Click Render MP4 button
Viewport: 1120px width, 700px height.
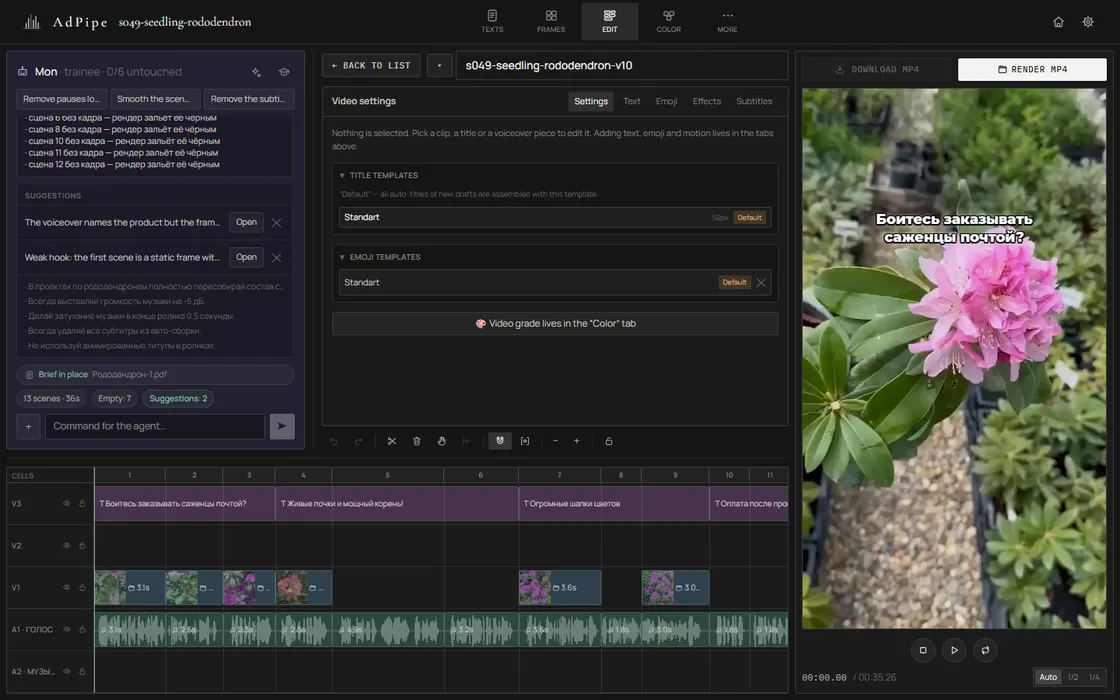coord(1032,69)
